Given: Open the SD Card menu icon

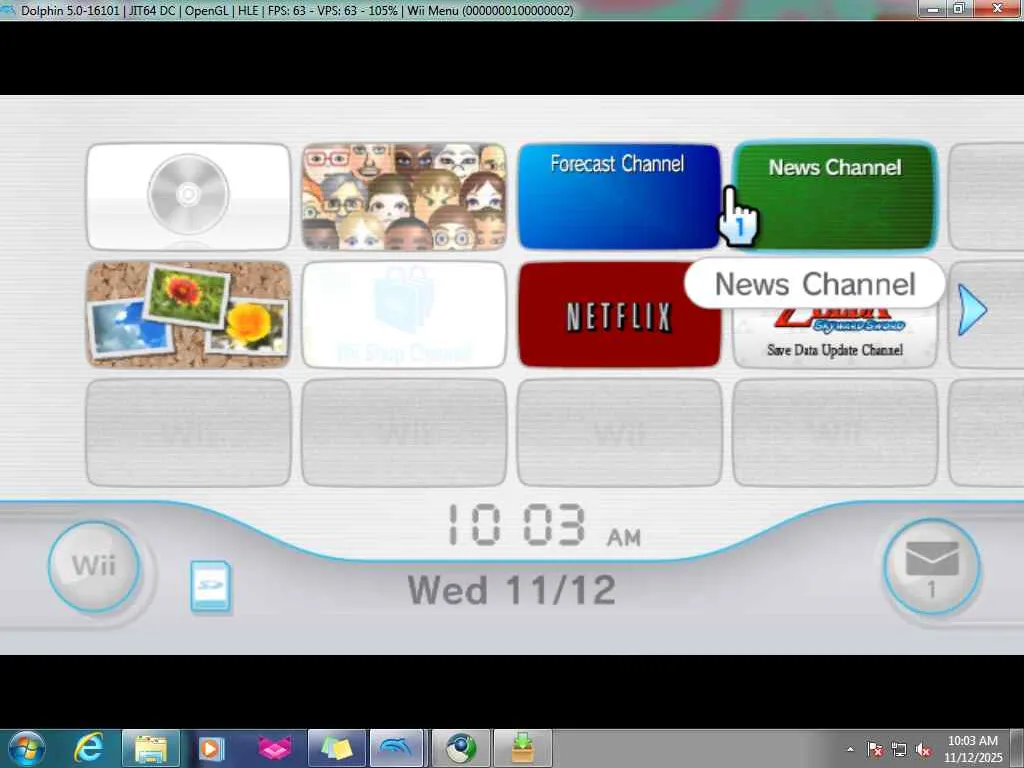Looking at the screenshot, I should click(210, 586).
